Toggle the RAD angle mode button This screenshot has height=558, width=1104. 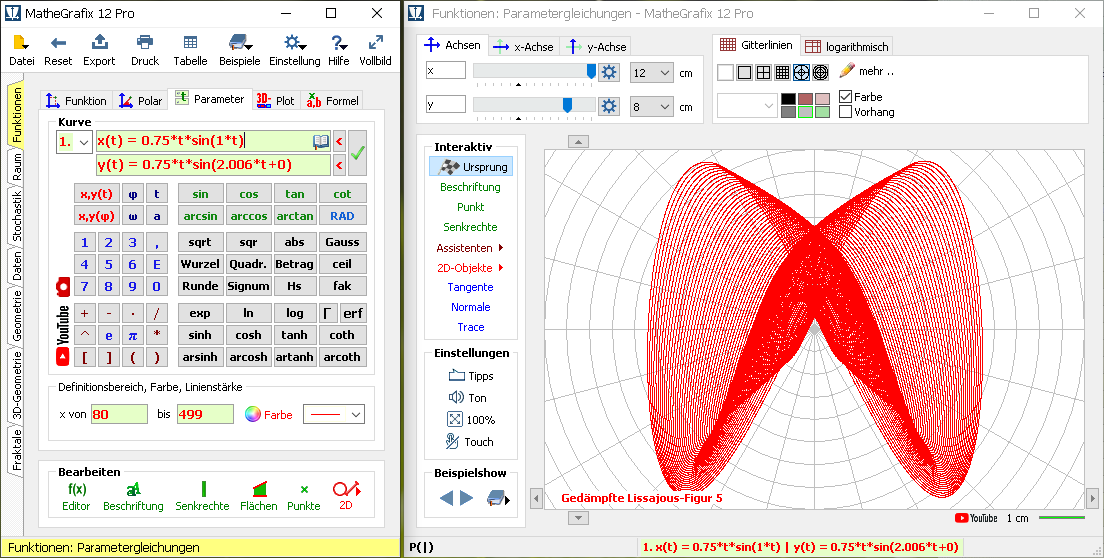pos(342,216)
